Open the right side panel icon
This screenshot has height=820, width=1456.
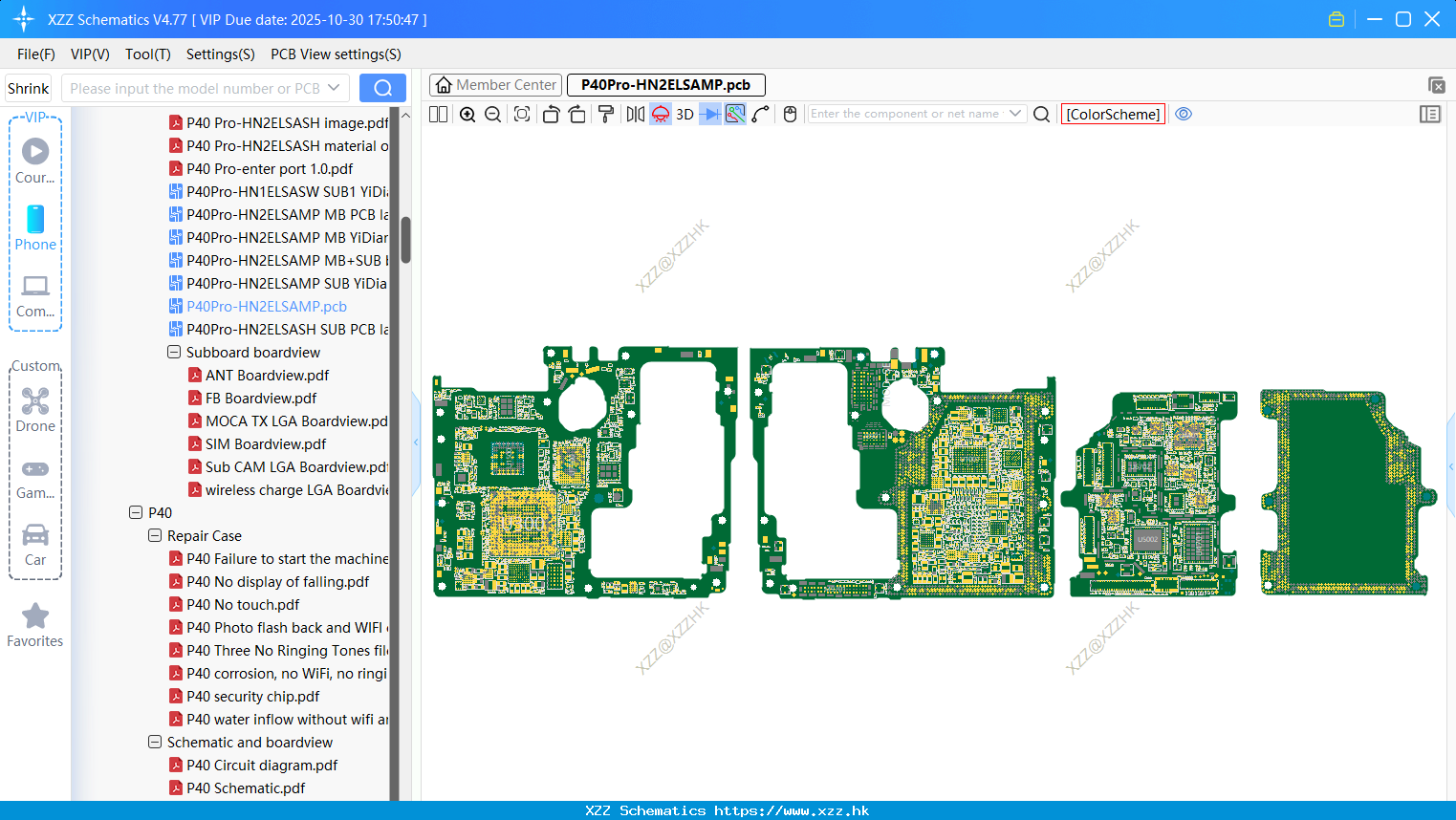(1430, 114)
